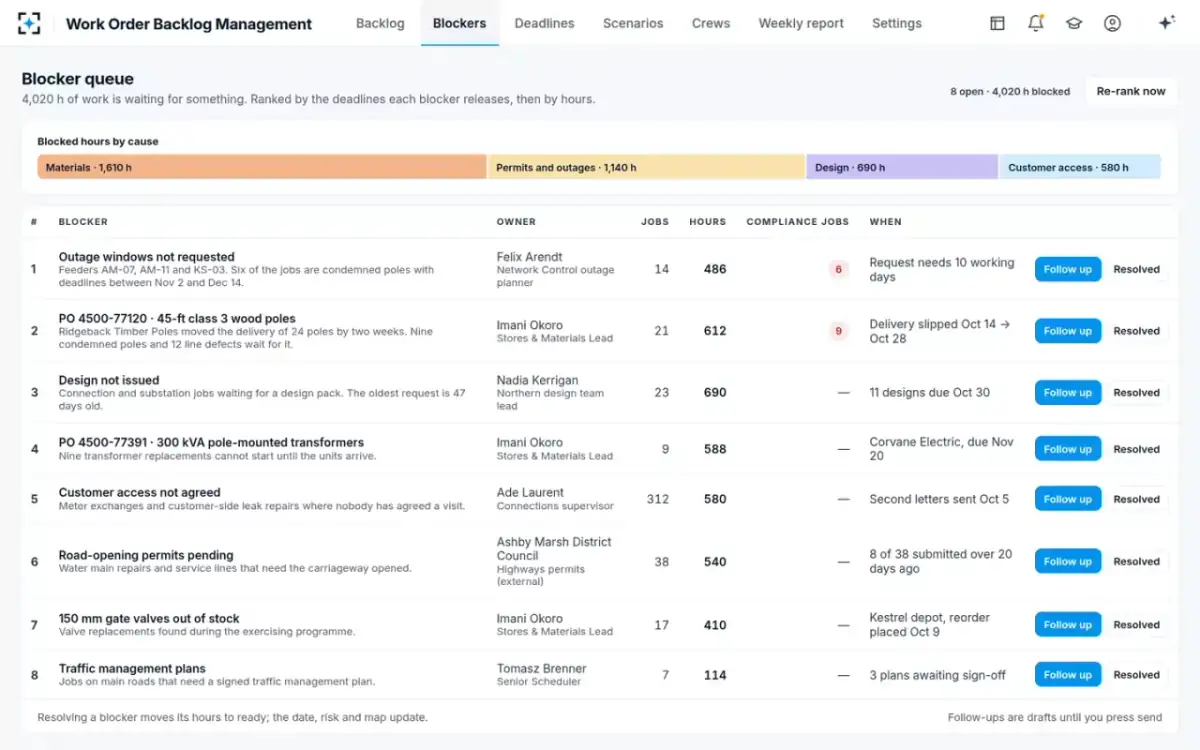Open the Design not issued blocker
The height and width of the screenshot is (750, 1200).
pos(109,381)
